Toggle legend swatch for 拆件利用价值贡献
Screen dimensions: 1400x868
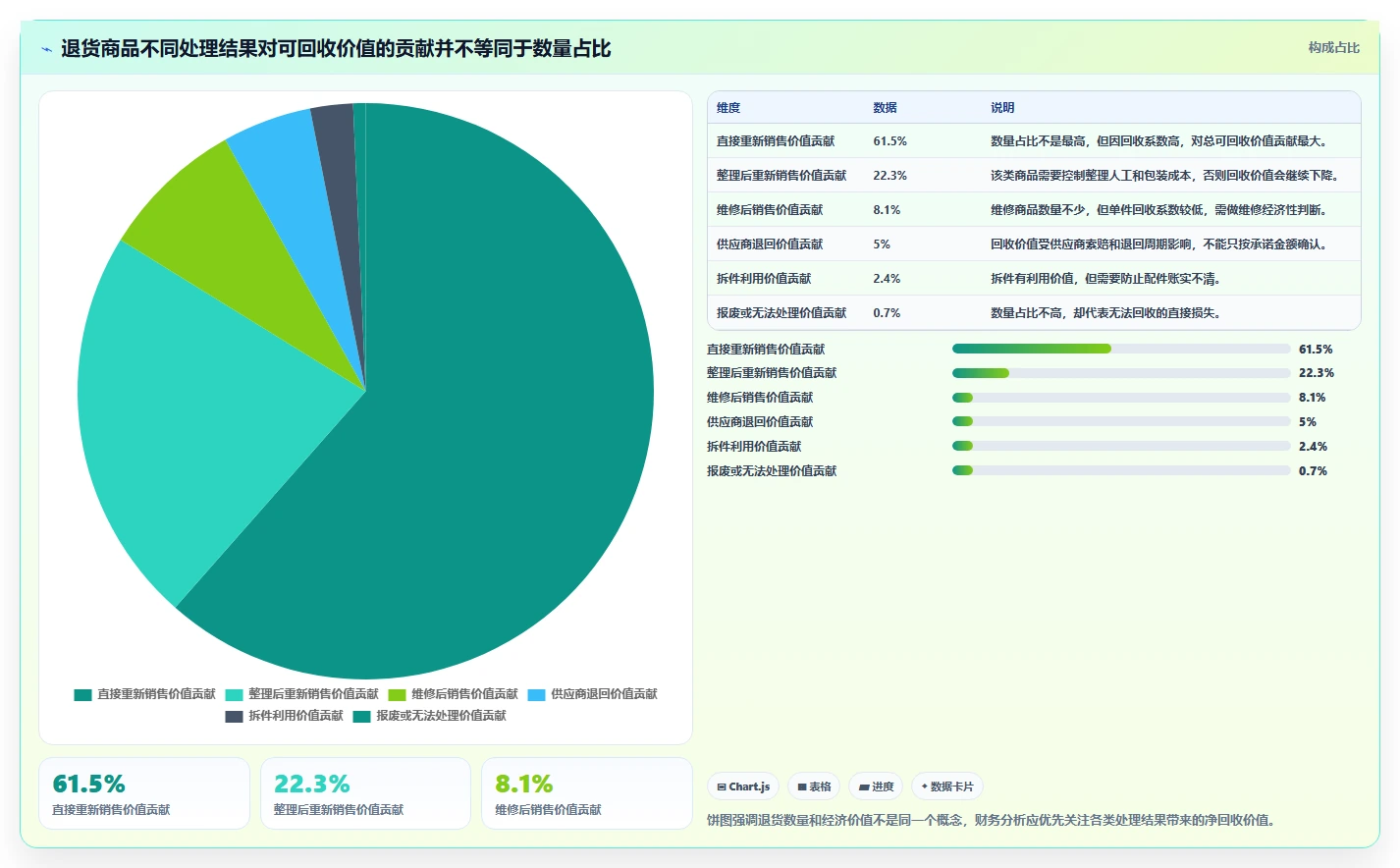pyautogui.click(x=234, y=716)
